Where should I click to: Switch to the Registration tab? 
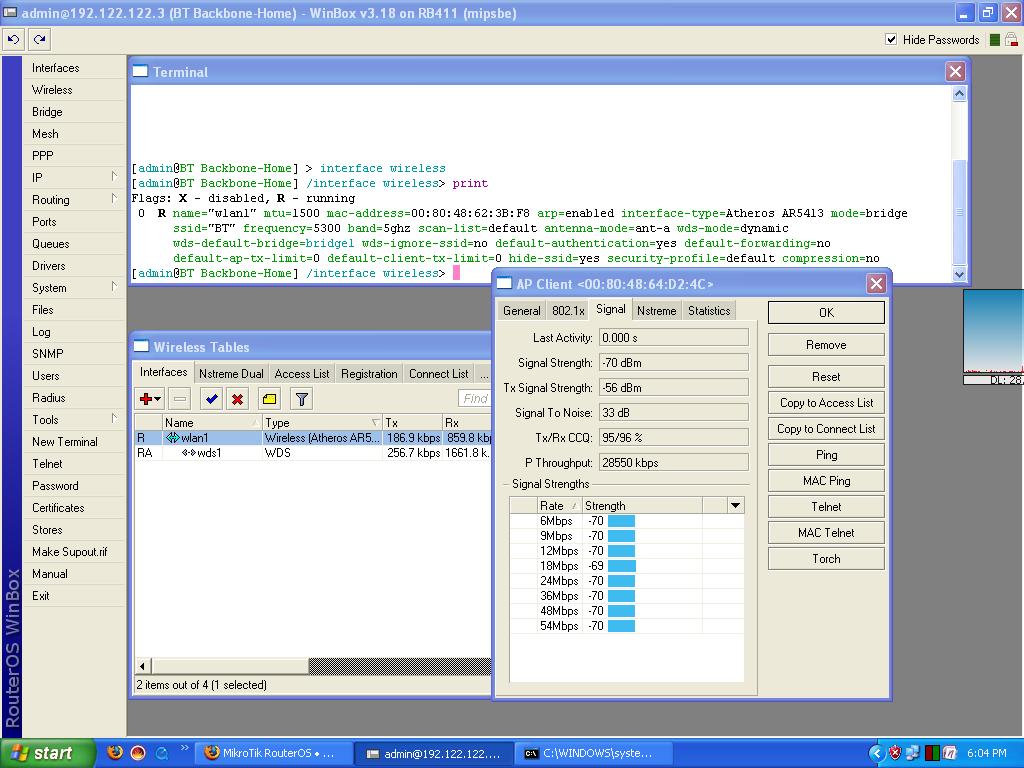pyautogui.click(x=369, y=374)
